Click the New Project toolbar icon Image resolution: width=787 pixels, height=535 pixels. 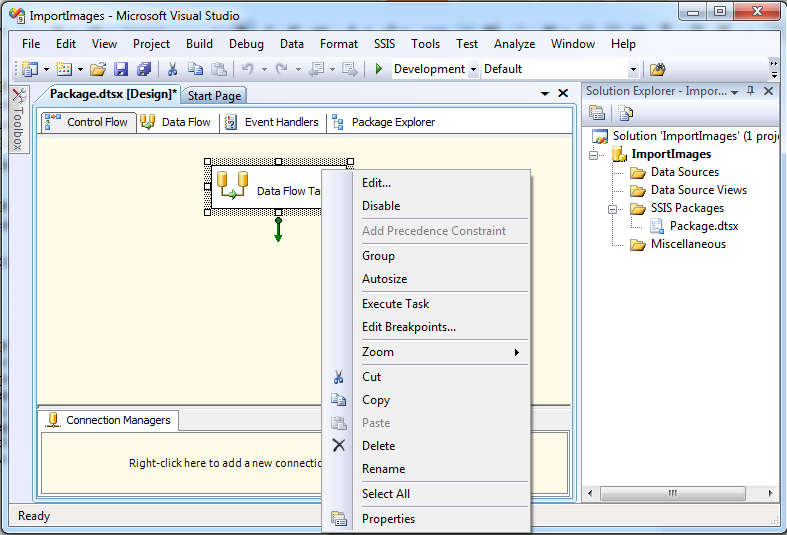tap(30, 69)
